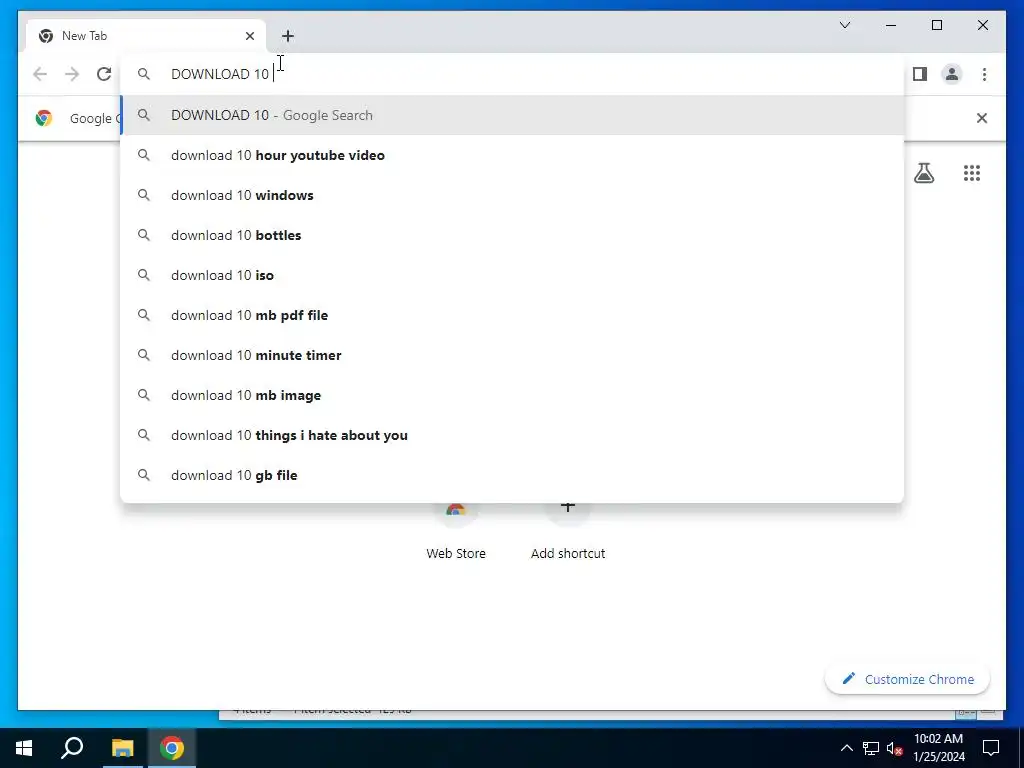This screenshot has width=1024, height=768.
Task: Open the tab search chevron
Action: pyautogui.click(x=844, y=25)
